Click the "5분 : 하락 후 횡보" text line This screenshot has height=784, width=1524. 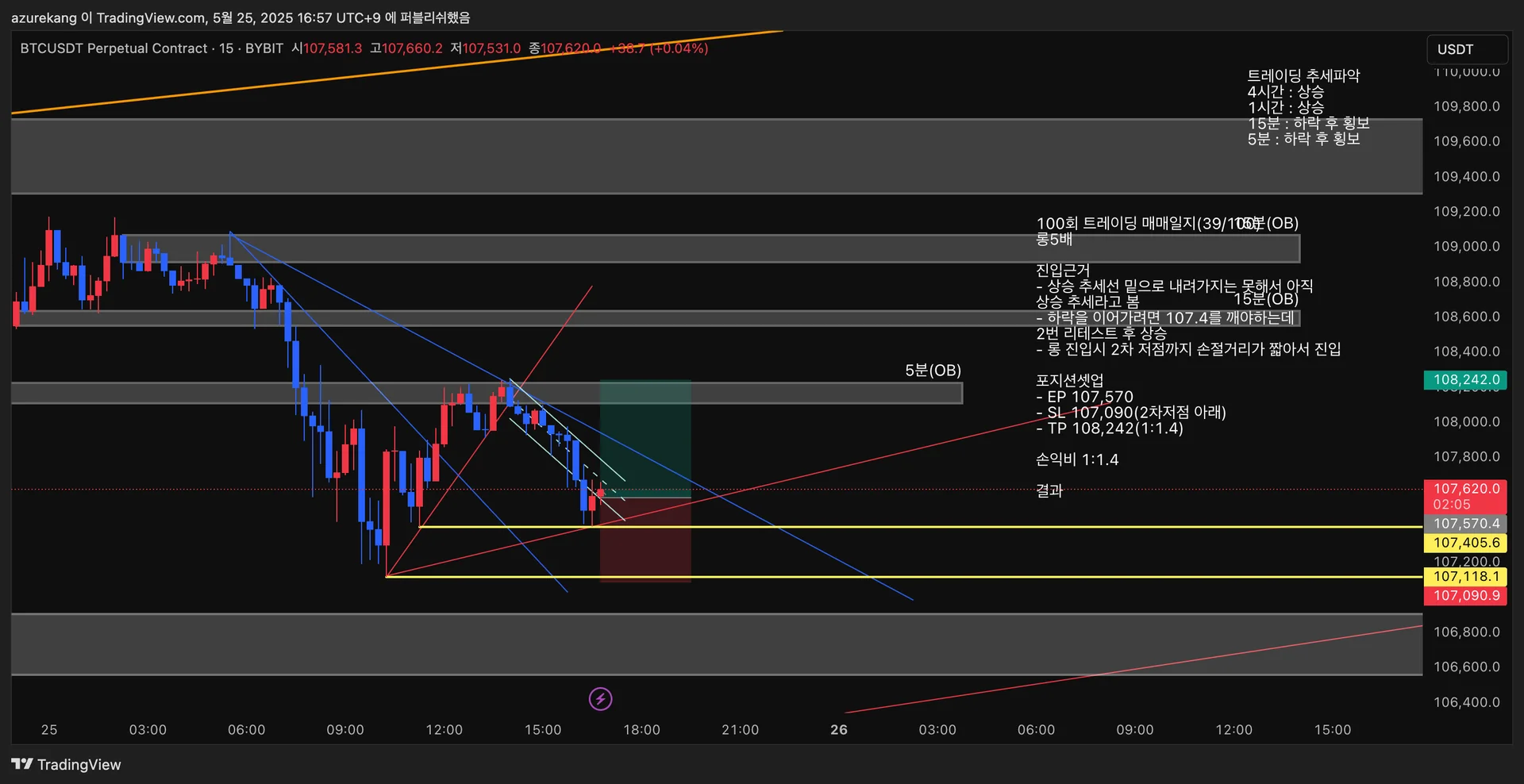pos(1303,139)
